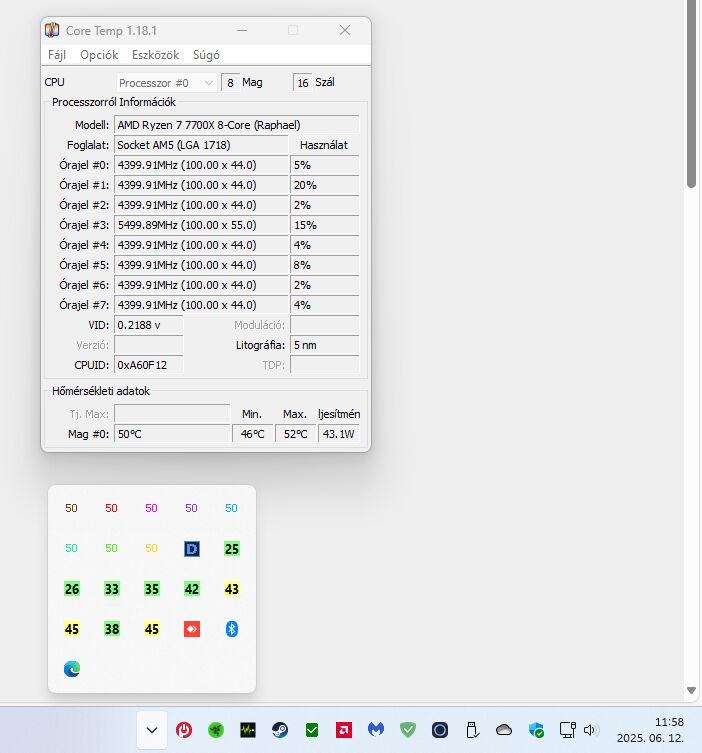Viewport: 702px width, 753px height.
Task: Expand the Processzor #0 dropdown
Action: 166,83
